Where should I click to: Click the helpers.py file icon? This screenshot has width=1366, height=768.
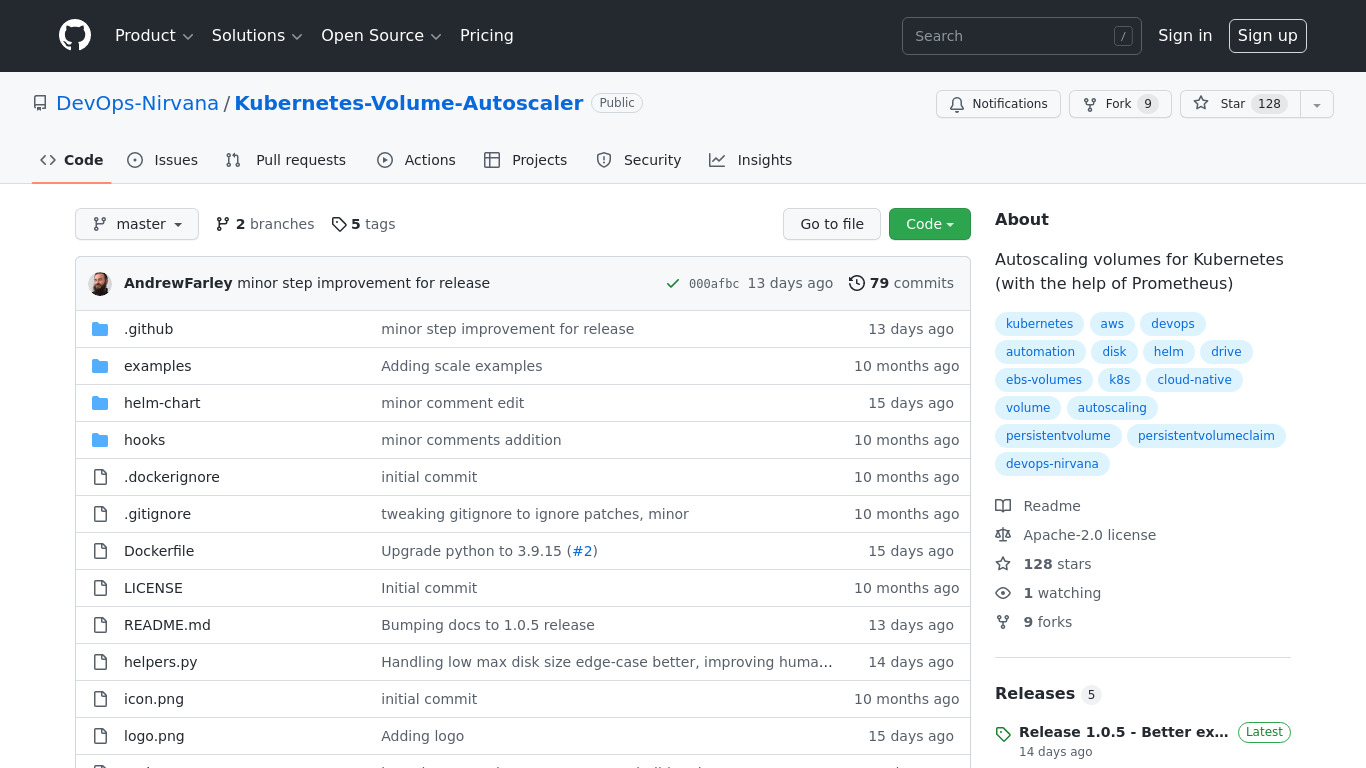point(100,662)
